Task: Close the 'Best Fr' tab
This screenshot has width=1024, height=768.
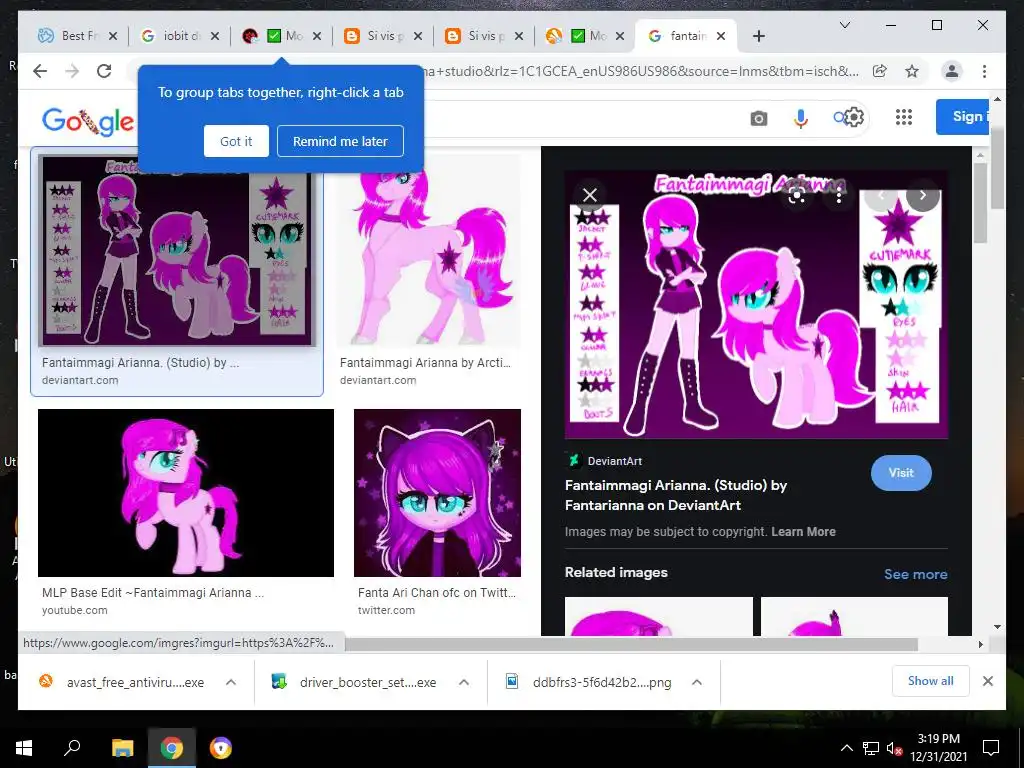Action: pyautogui.click(x=113, y=37)
